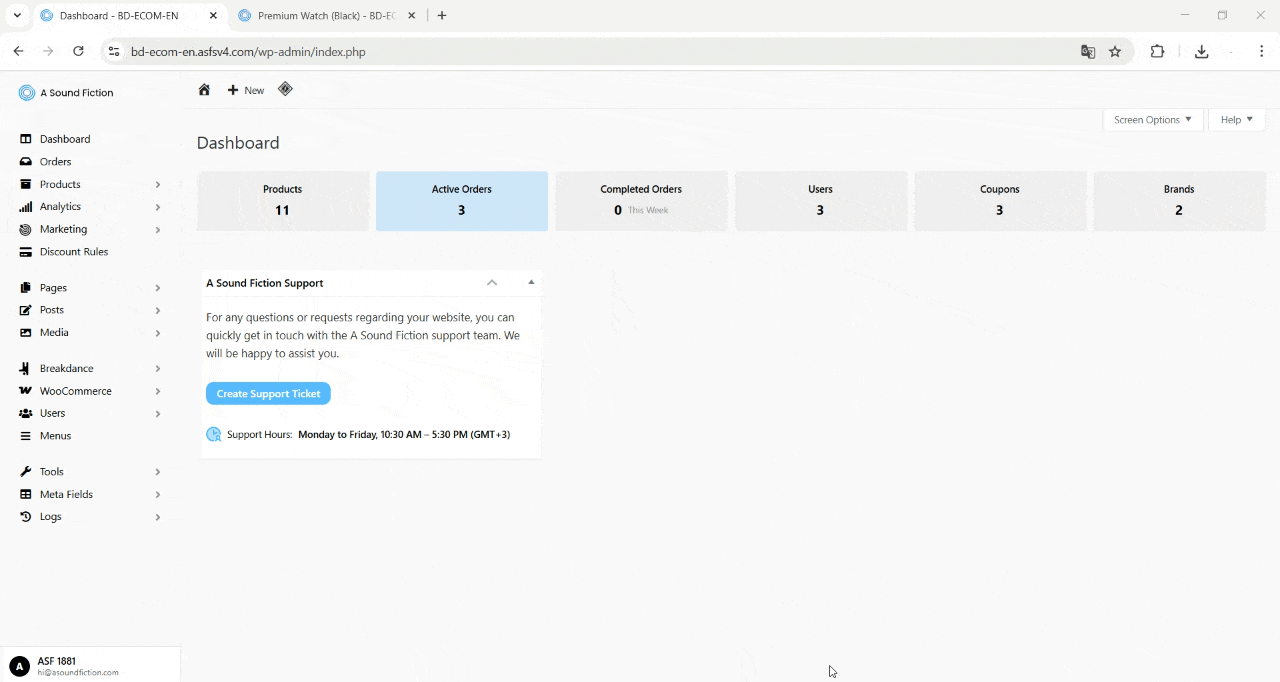Click the home icon in admin bar
Image resolution: width=1280 pixels, height=682 pixels.
[204, 90]
